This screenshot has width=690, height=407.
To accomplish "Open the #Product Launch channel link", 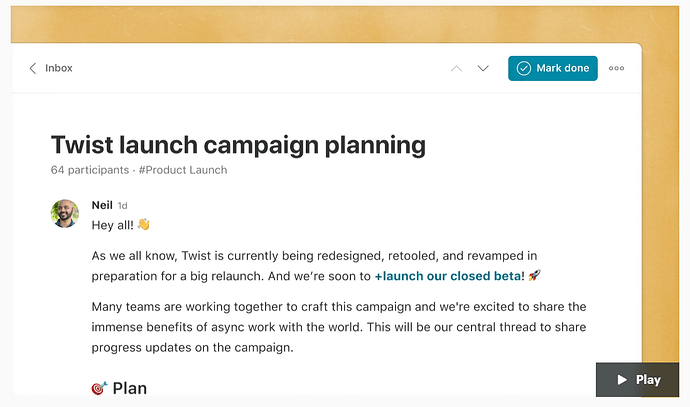I will [183, 170].
